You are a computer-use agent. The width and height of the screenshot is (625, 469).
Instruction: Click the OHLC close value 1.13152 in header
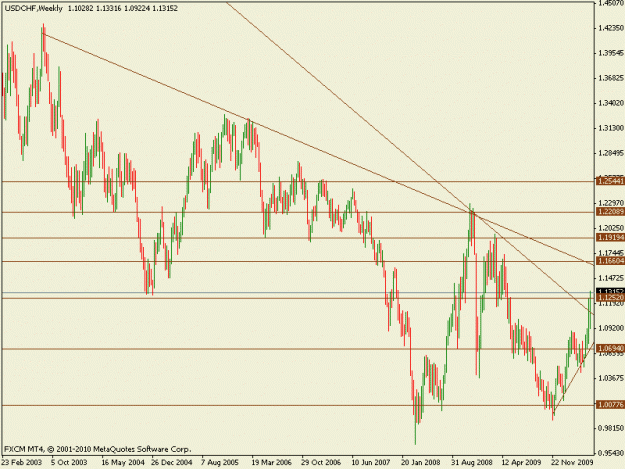(x=165, y=8)
